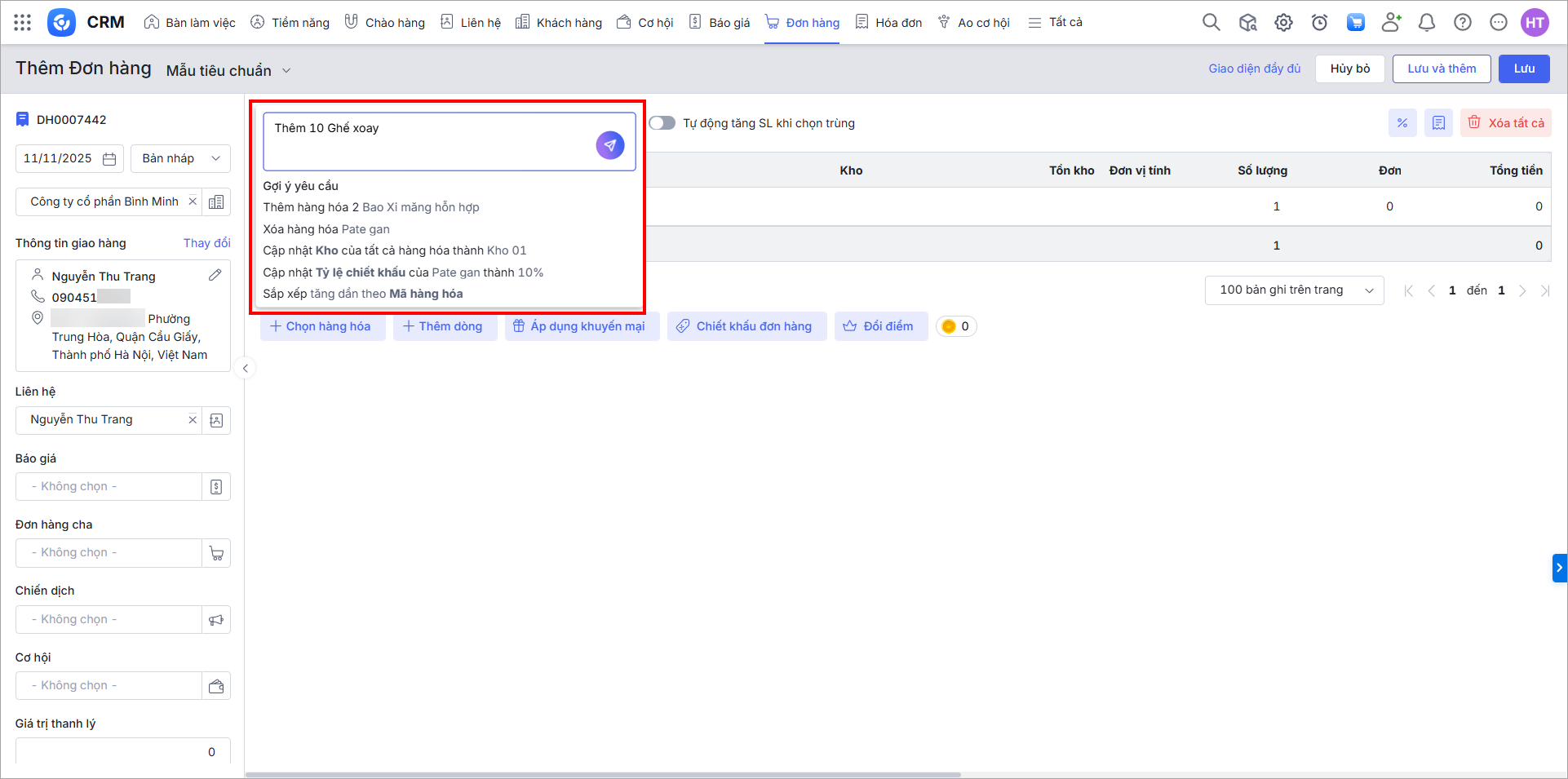This screenshot has width=1568, height=779.
Task: Open the help question mark icon
Action: [x=1462, y=23]
